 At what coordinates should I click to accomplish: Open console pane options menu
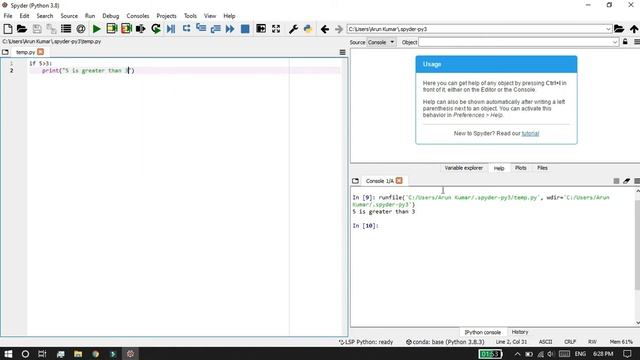[x=637, y=181]
